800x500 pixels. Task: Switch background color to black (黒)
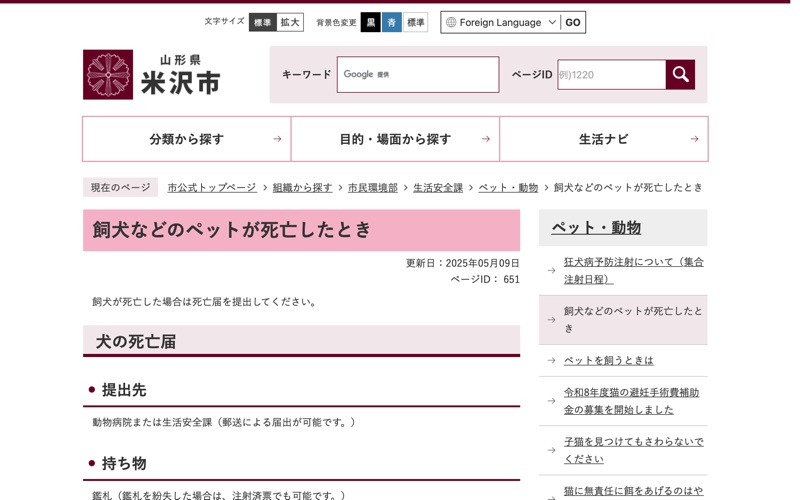coord(371,22)
